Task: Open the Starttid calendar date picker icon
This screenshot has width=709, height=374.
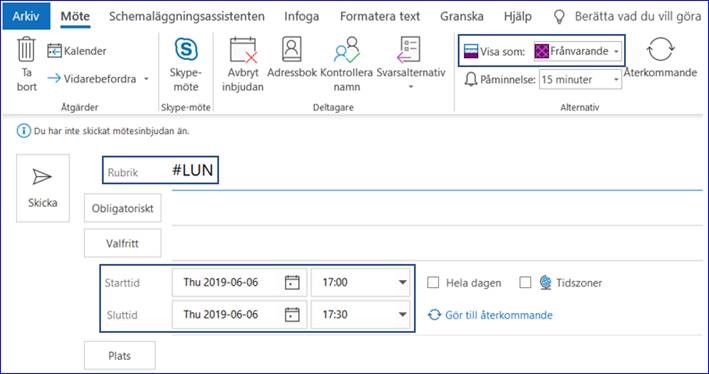Action: tap(292, 283)
